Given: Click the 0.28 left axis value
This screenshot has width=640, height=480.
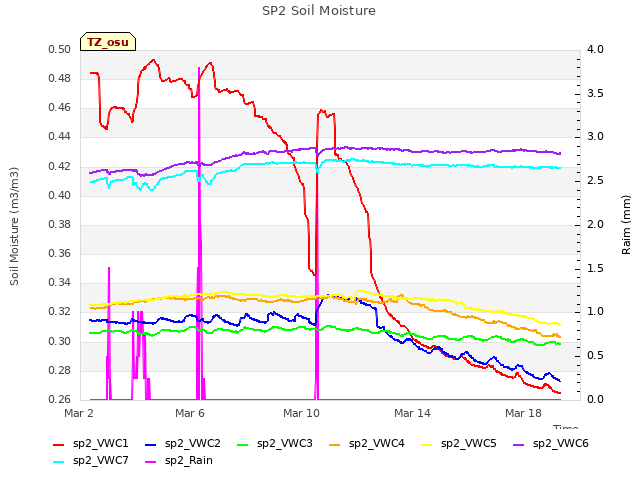Looking at the screenshot, I should pyautogui.click(x=60, y=370).
